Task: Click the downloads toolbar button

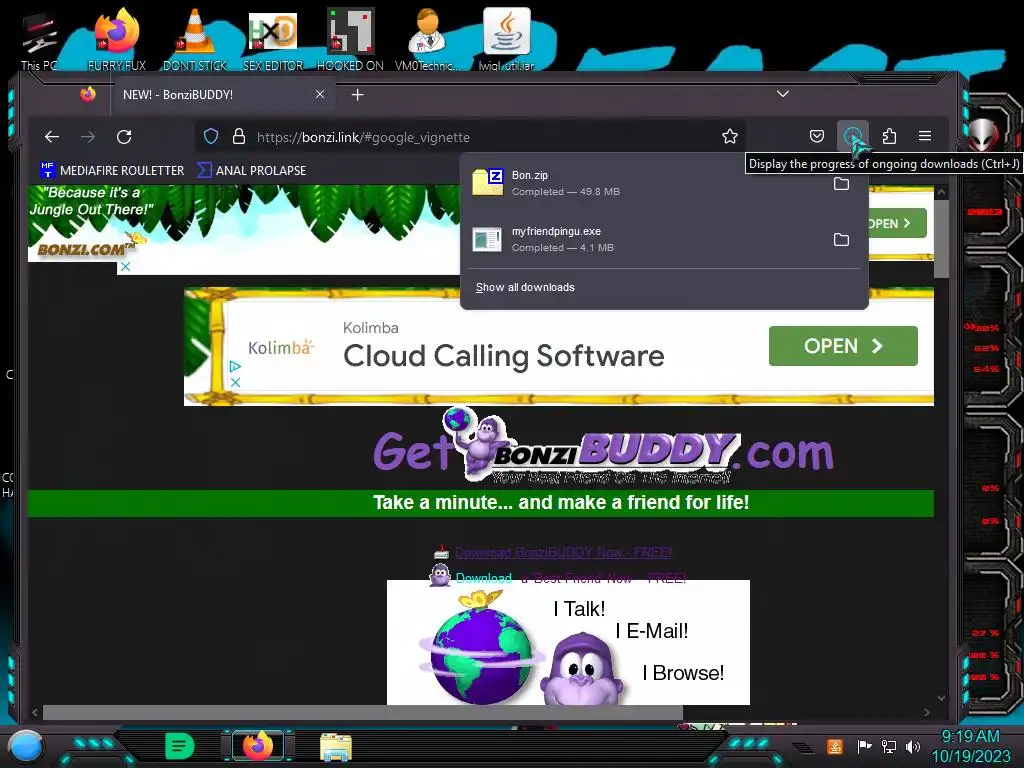Action: [852, 136]
